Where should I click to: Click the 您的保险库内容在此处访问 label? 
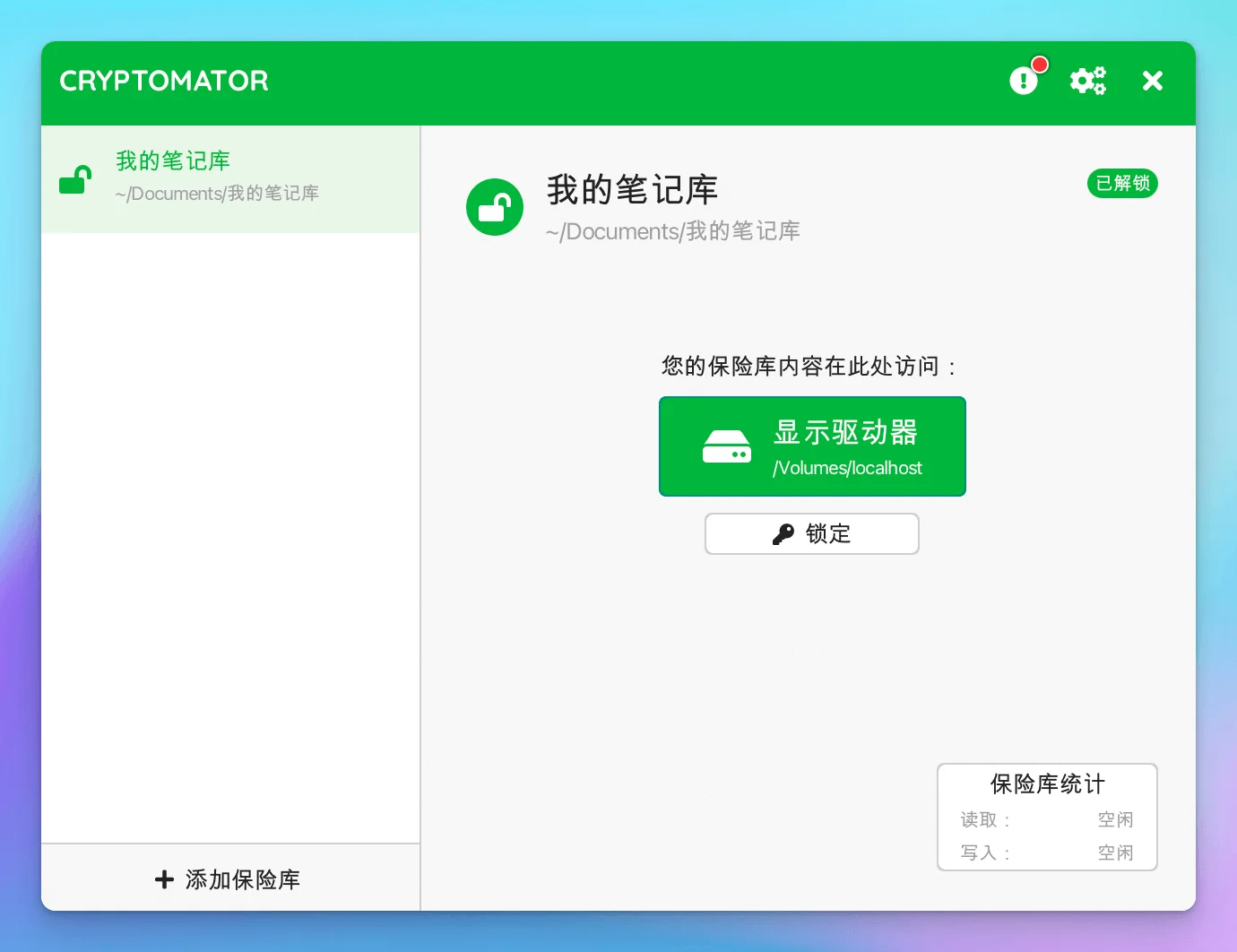(x=810, y=366)
